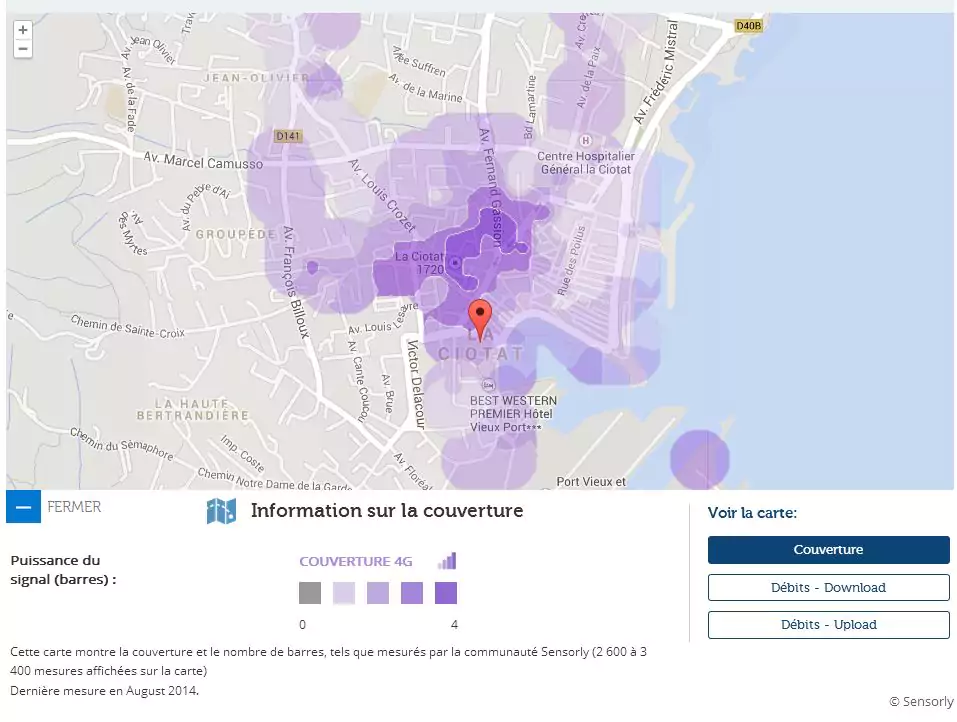This screenshot has height=722, width=957.
Task: Switch to Débits - Upload map
Action: tap(828, 625)
